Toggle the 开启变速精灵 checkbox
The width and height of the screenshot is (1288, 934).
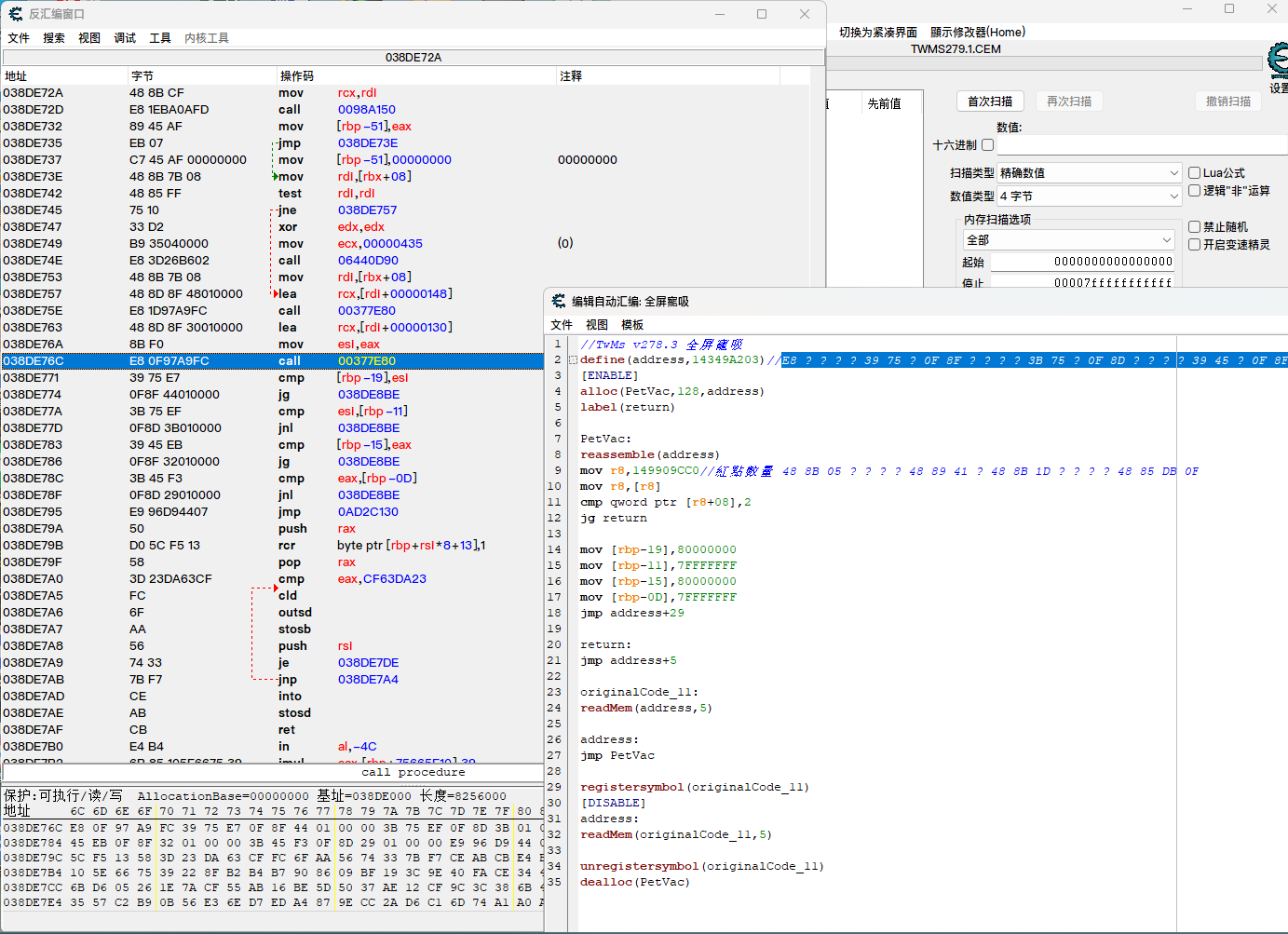tap(1194, 245)
